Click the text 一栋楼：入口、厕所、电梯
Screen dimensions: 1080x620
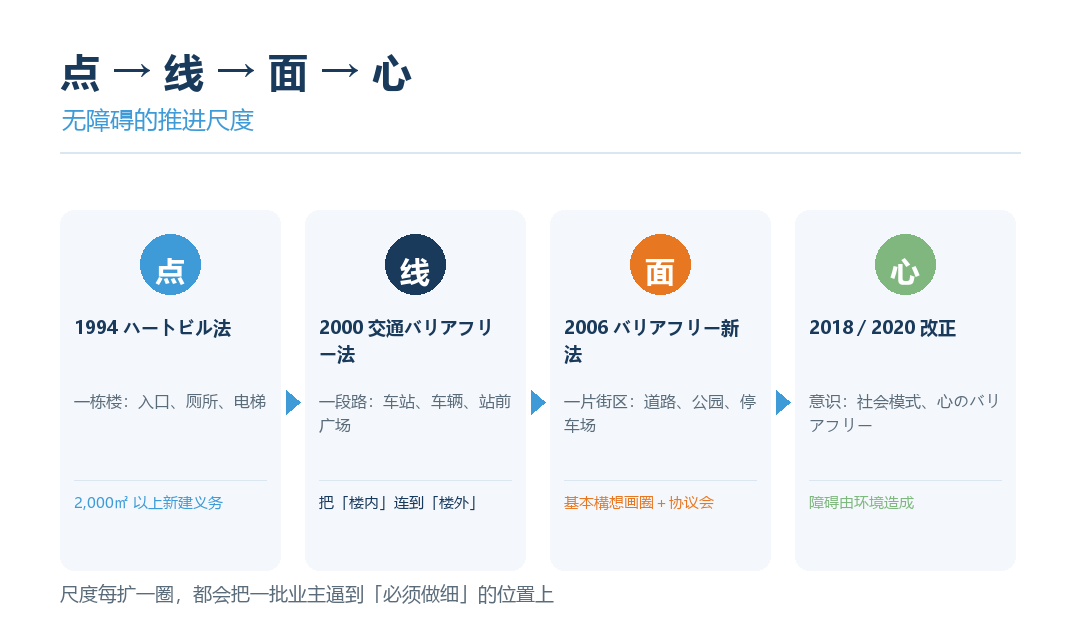tap(170, 402)
